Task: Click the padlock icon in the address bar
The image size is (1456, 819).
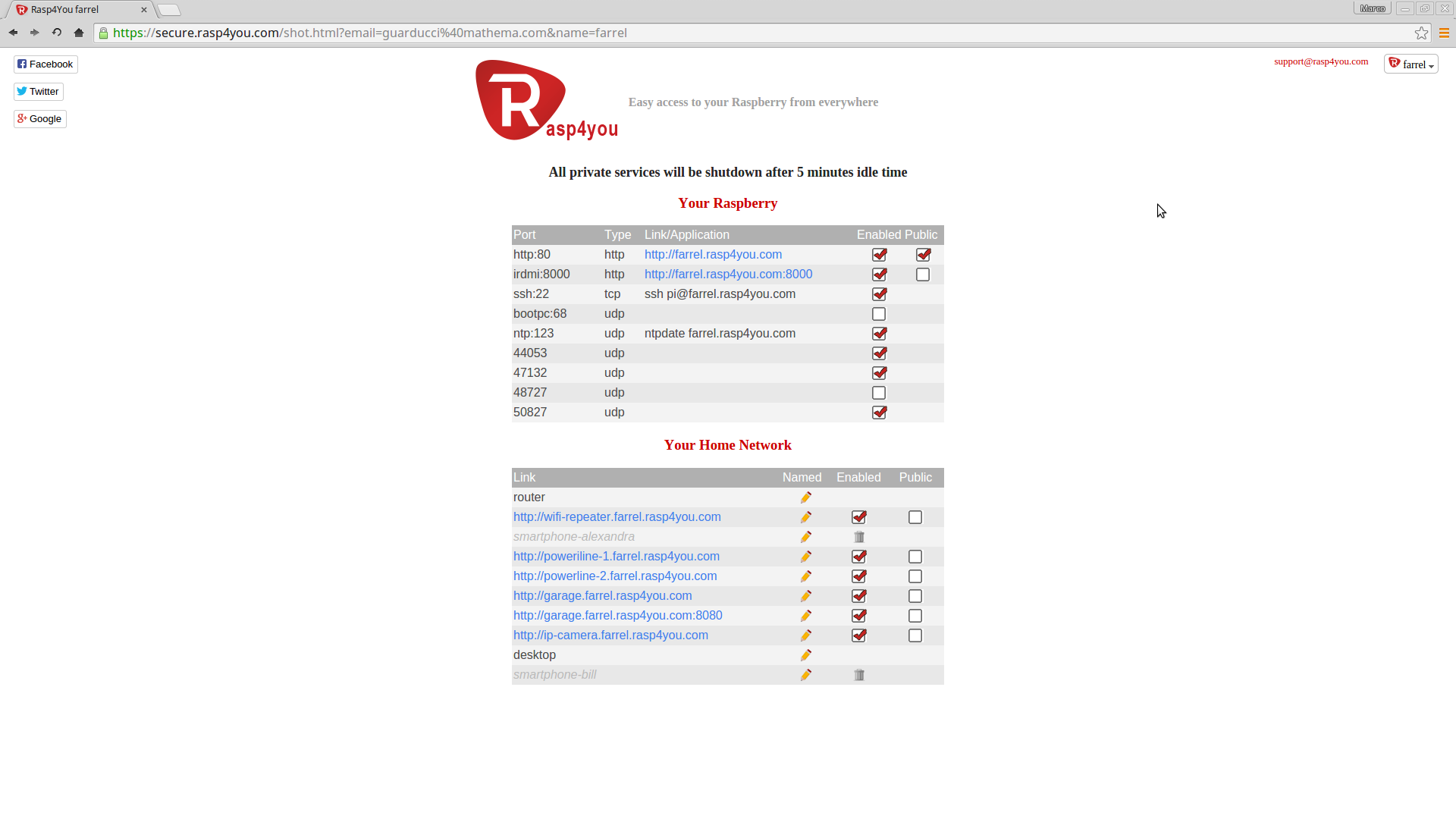Action: coord(103,33)
